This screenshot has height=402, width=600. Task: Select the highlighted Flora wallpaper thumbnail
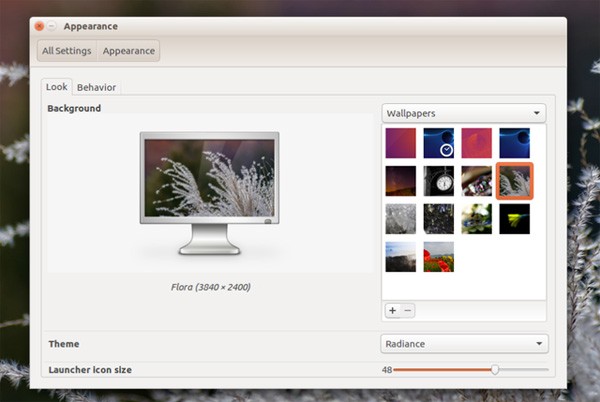coord(514,181)
